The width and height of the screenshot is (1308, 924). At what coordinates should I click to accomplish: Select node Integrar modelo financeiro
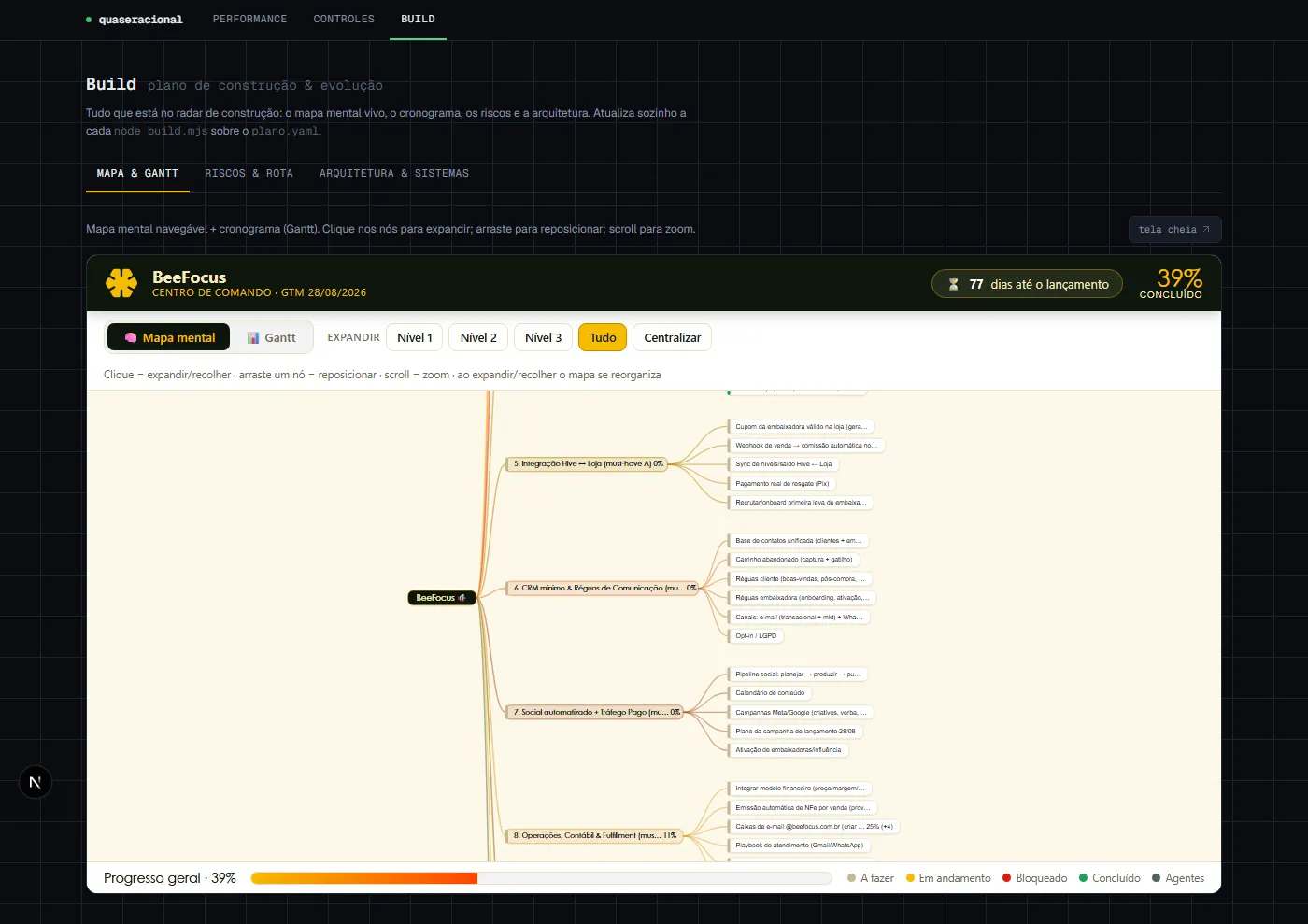click(800, 789)
